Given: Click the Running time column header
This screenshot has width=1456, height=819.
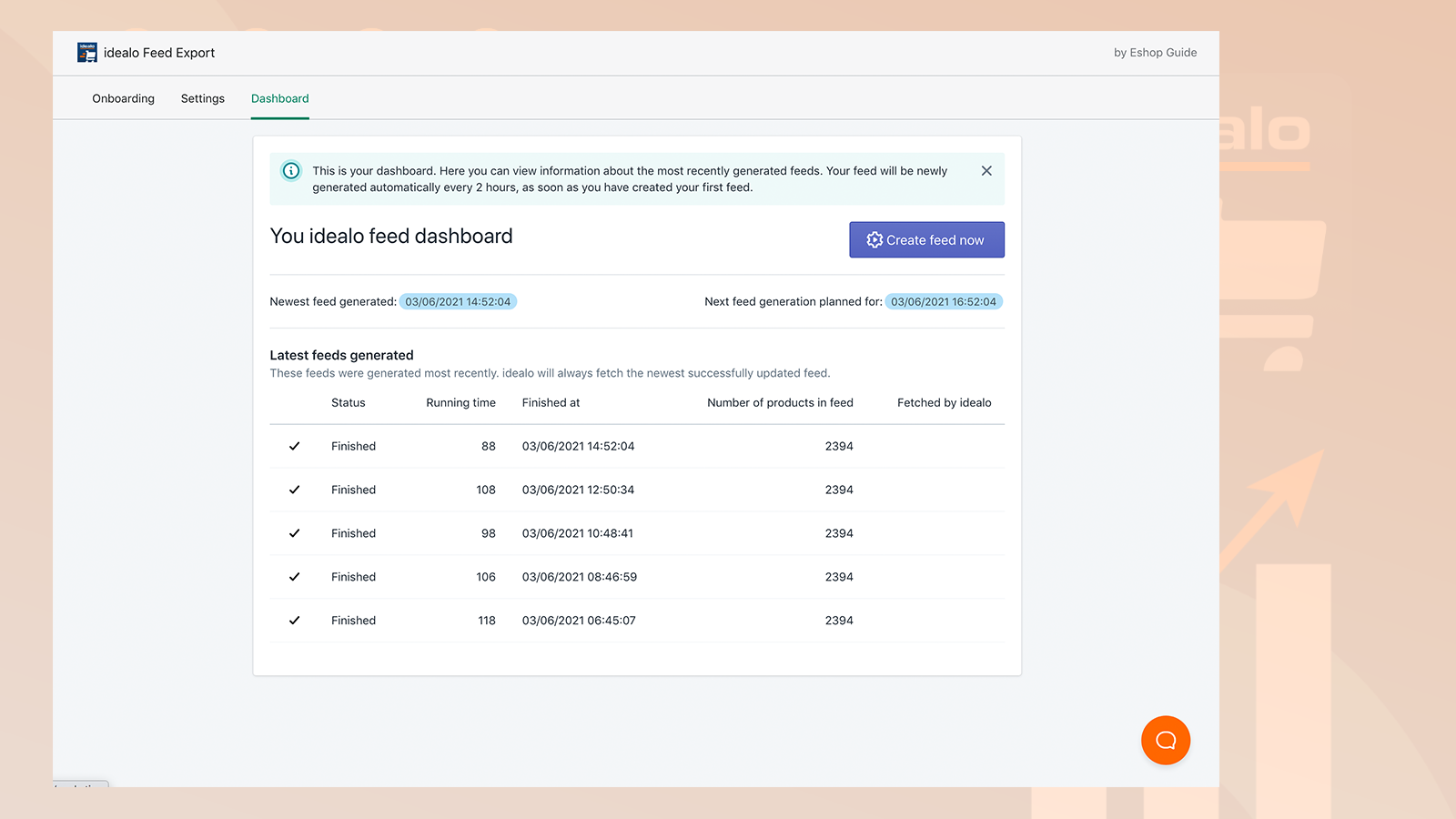Looking at the screenshot, I should click(x=461, y=402).
